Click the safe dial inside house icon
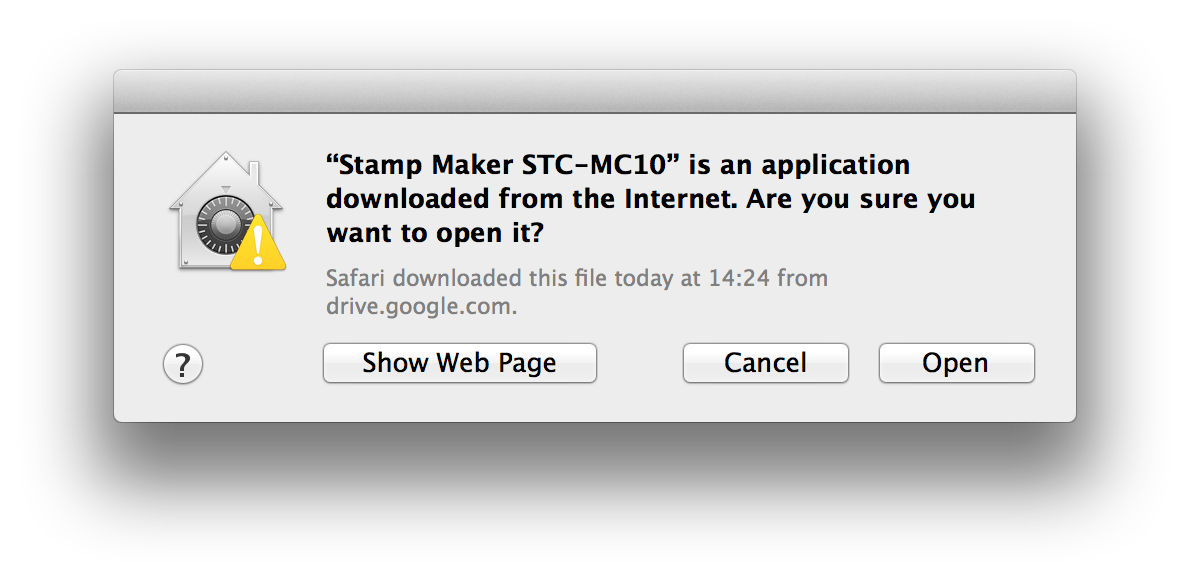The height and width of the screenshot is (580, 1190). coord(225,225)
